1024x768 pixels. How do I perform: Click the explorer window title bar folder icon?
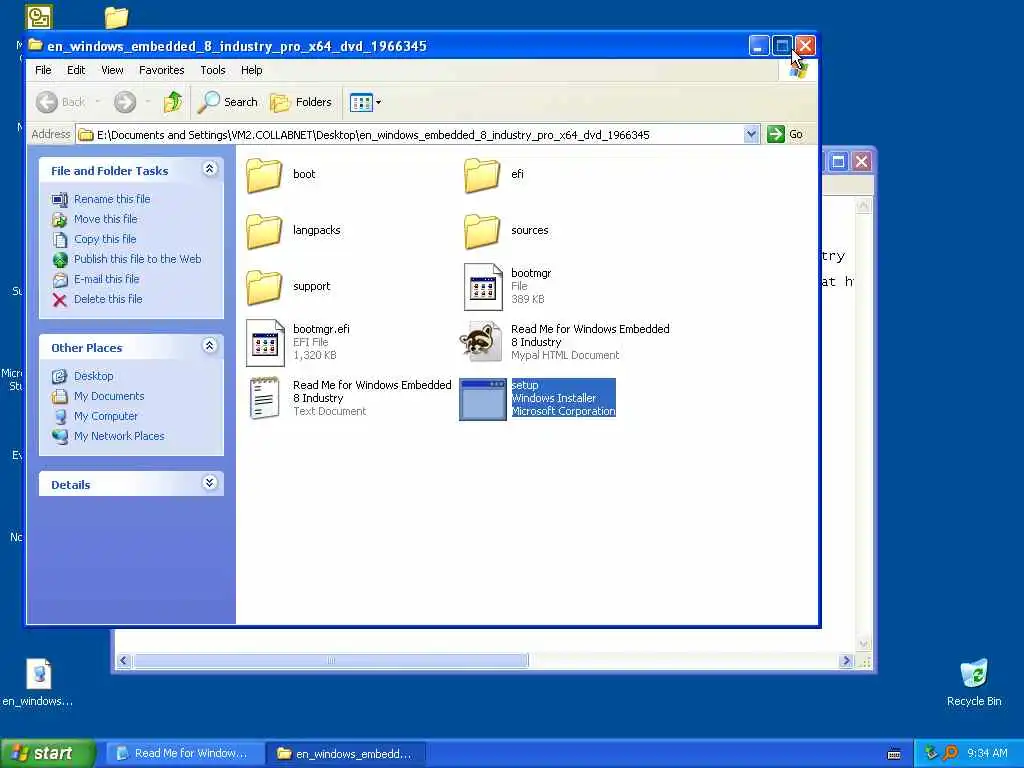35,45
